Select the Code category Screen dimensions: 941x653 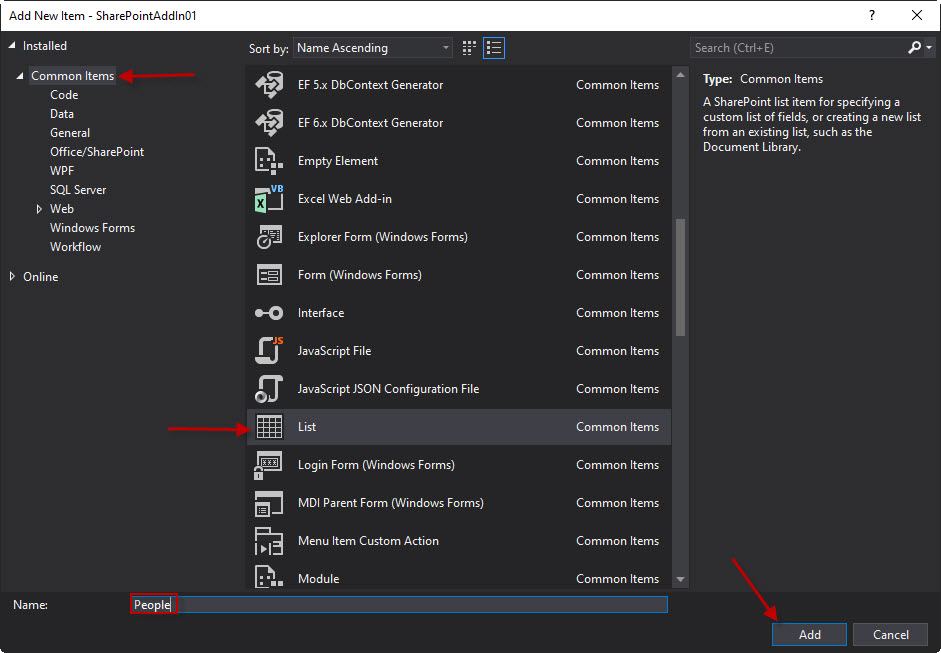click(x=64, y=95)
